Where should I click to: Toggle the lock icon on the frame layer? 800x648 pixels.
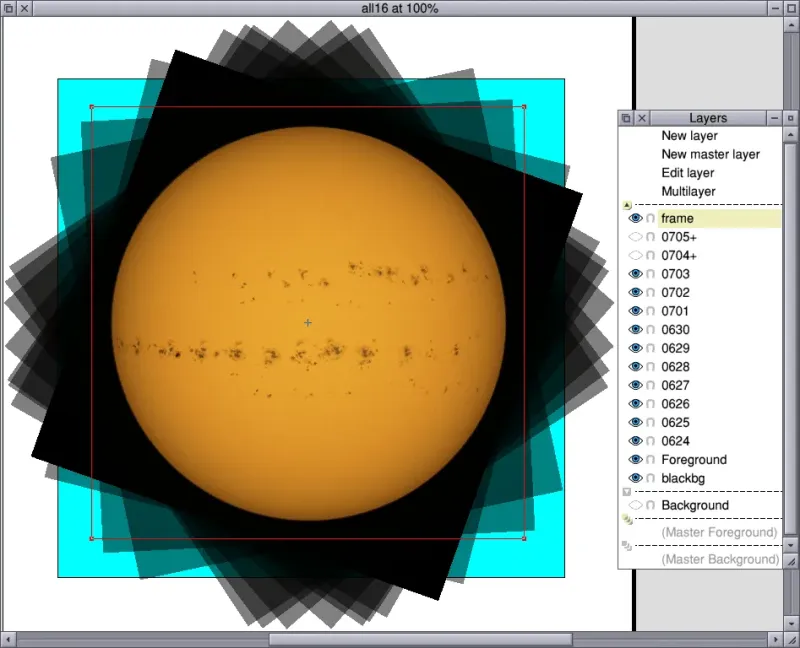[x=651, y=218]
